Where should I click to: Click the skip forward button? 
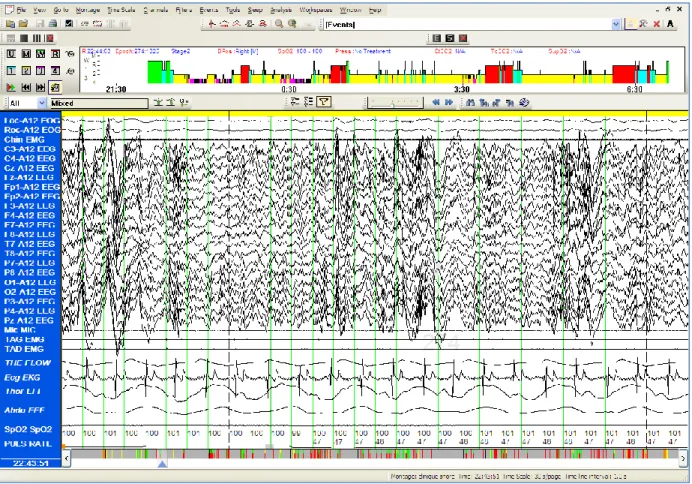tap(41, 87)
